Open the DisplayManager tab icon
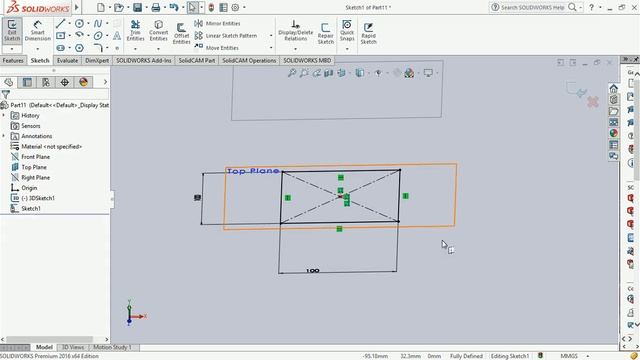Screen dimensions: 640x360 pos(83,82)
